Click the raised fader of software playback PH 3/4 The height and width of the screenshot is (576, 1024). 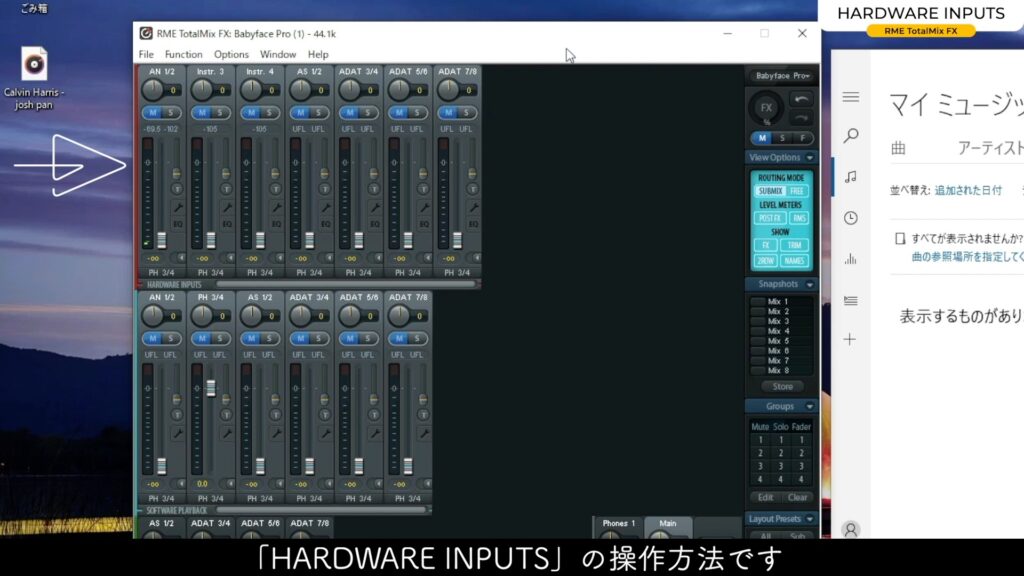211,388
